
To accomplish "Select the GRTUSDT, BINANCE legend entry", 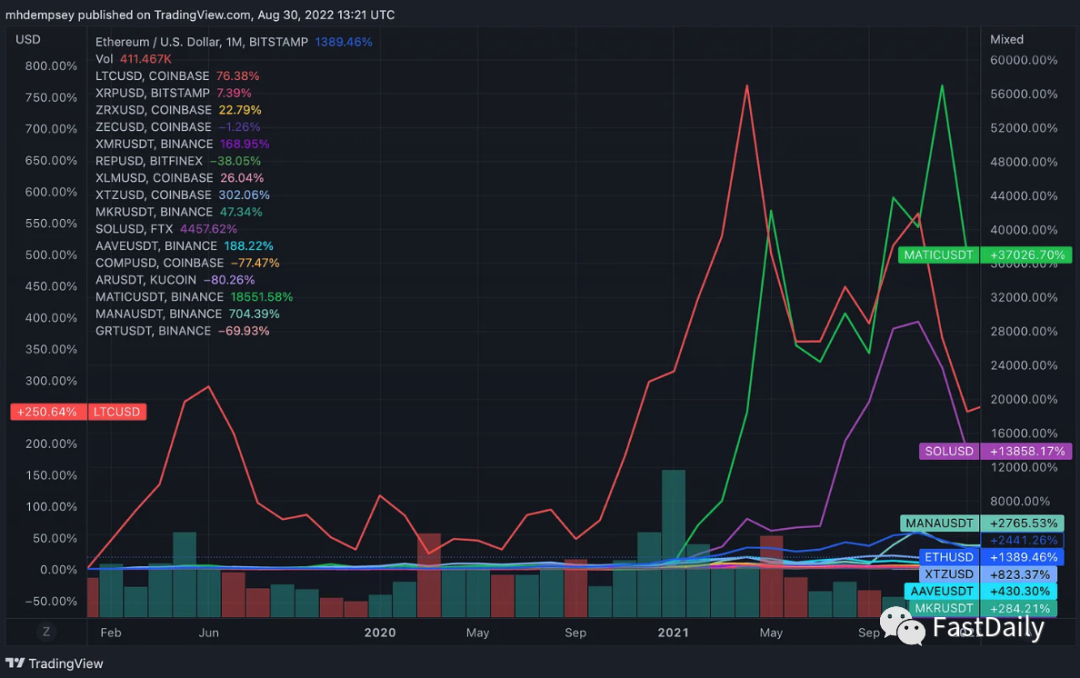I will [182, 331].
